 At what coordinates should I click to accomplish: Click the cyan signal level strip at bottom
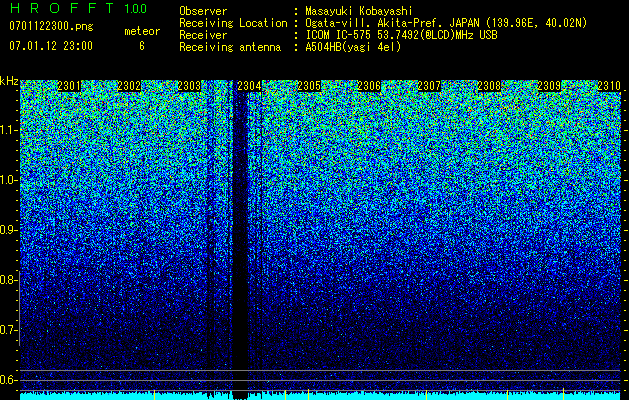pos(320,396)
